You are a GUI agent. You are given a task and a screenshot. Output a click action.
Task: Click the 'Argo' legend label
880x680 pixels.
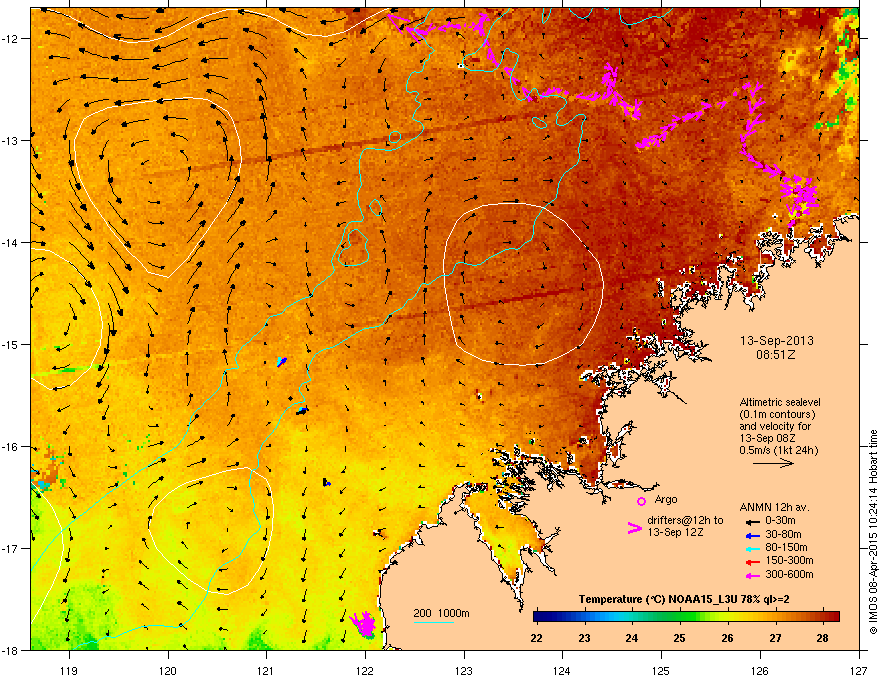666,500
